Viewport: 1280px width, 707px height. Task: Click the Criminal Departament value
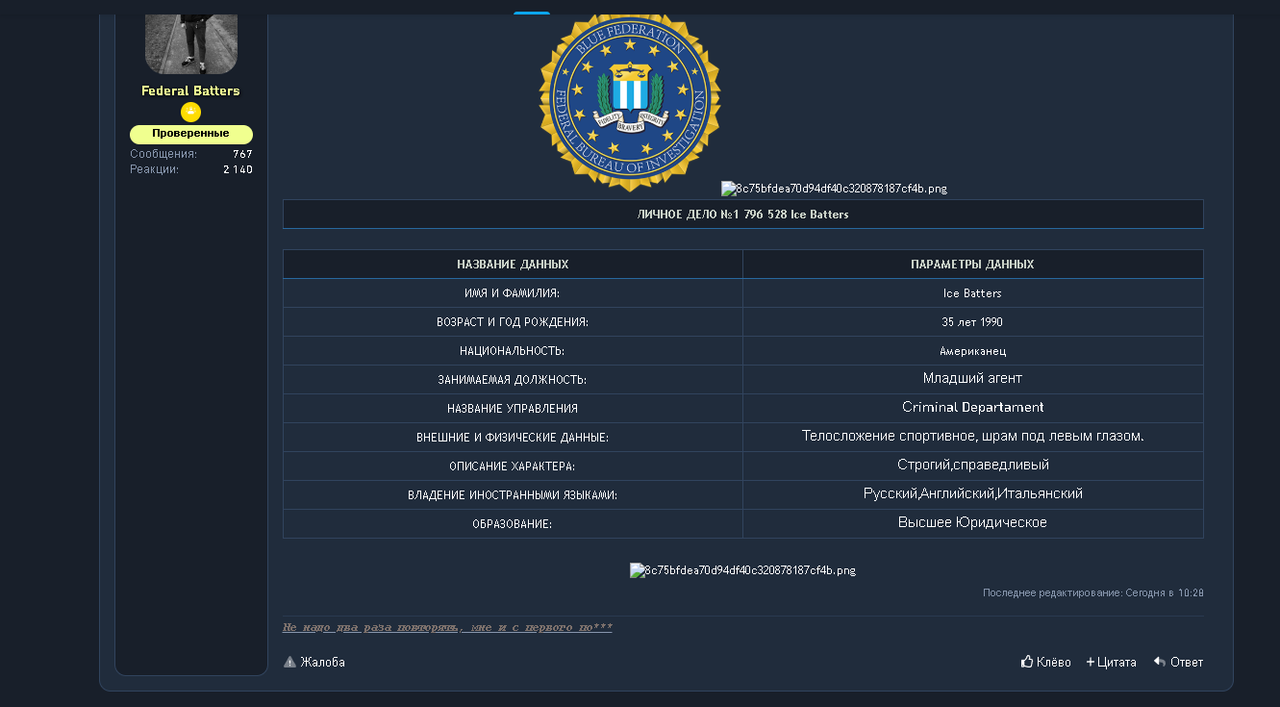(x=973, y=407)
